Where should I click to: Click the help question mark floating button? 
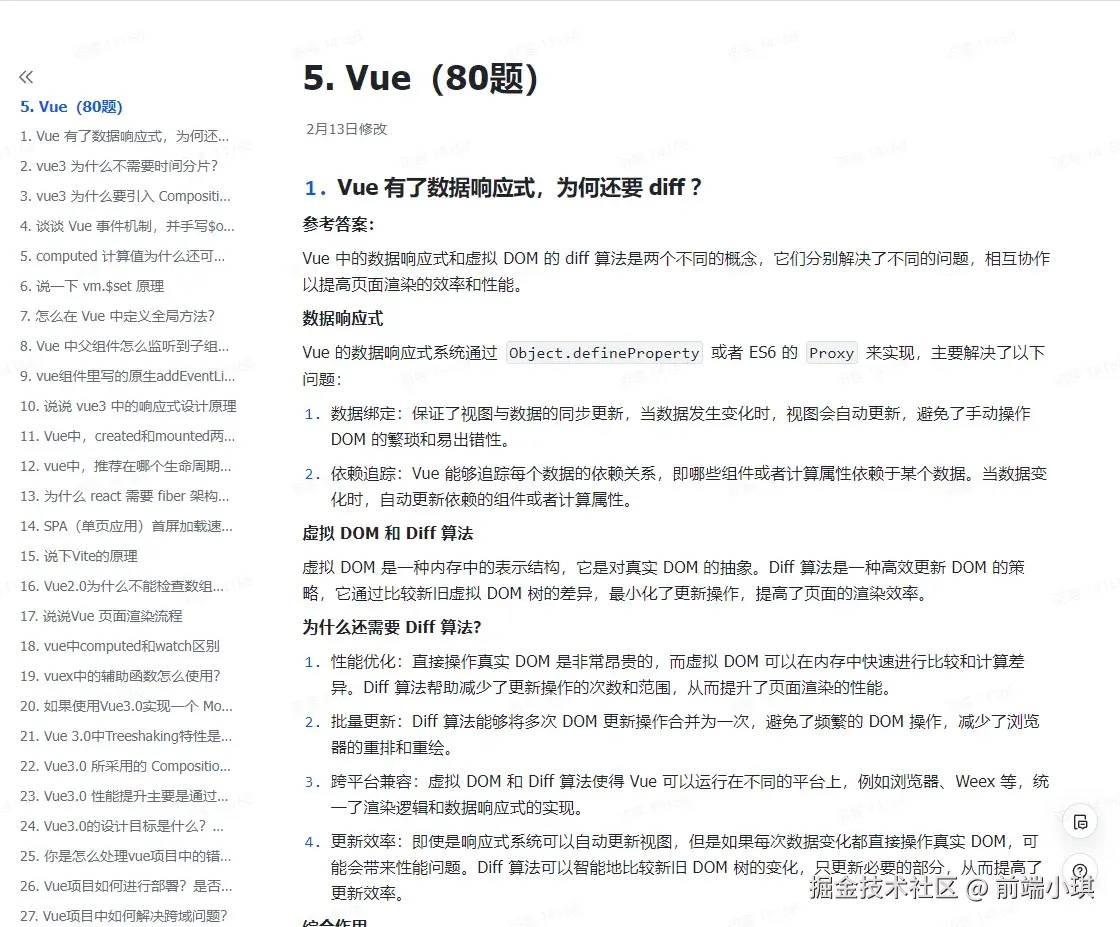point(1080,871)
